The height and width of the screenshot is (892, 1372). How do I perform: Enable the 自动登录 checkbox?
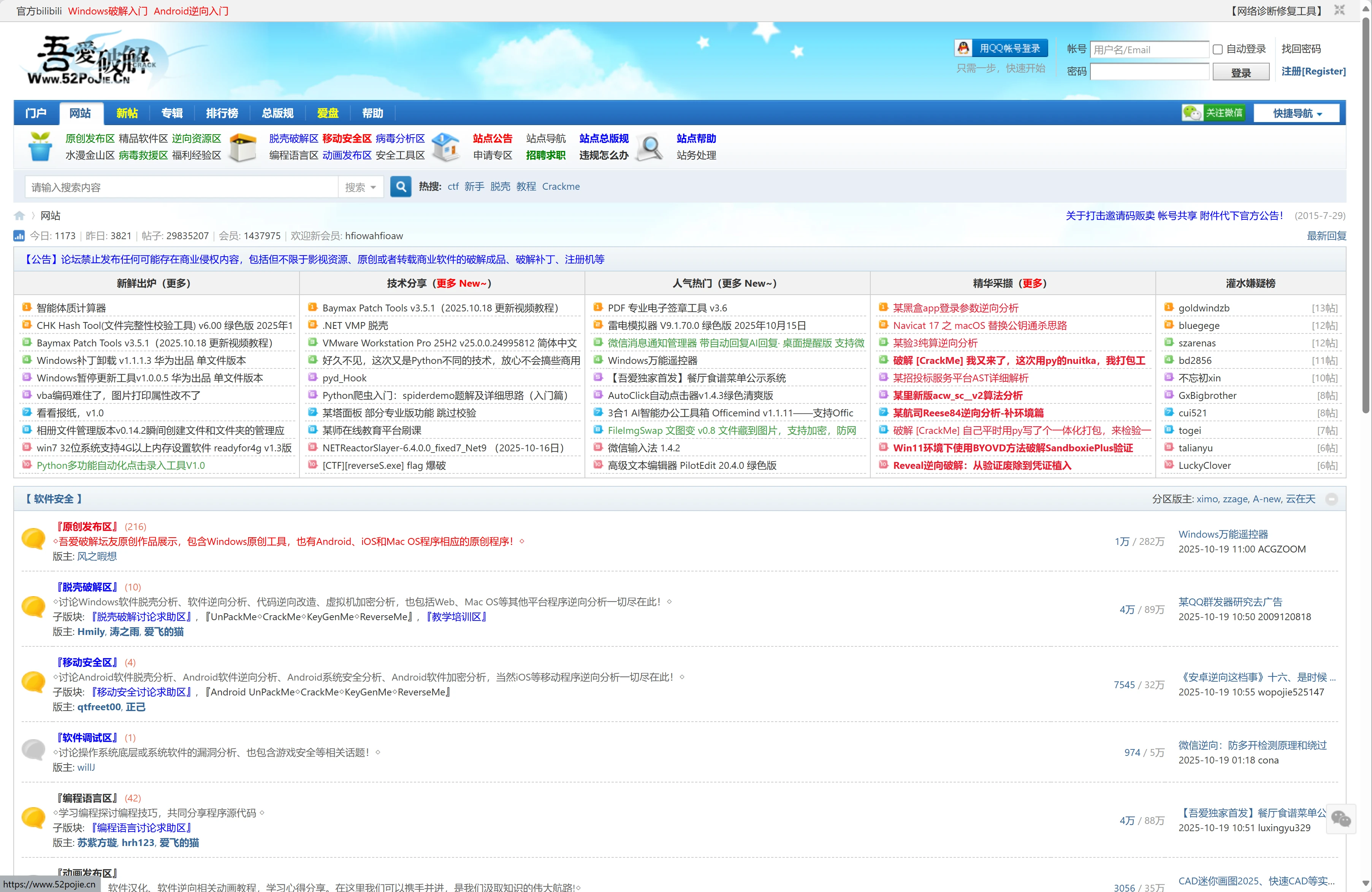pos(1217,49)
